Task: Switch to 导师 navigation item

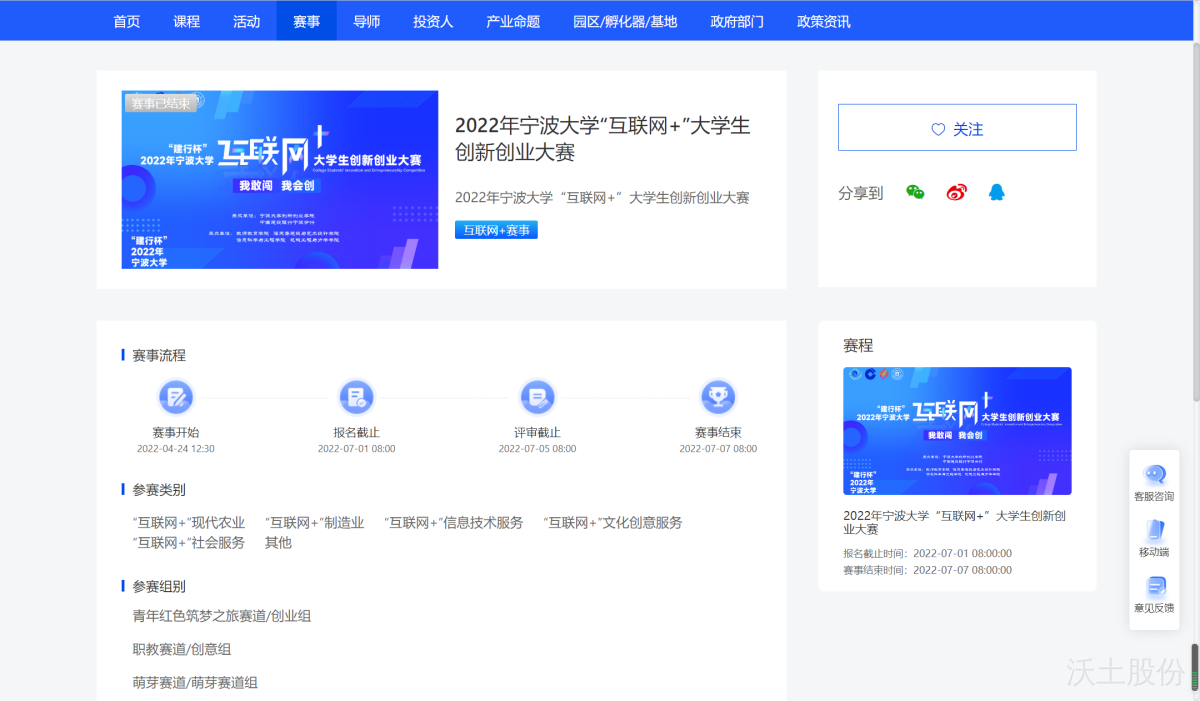Action: [367, 21]
